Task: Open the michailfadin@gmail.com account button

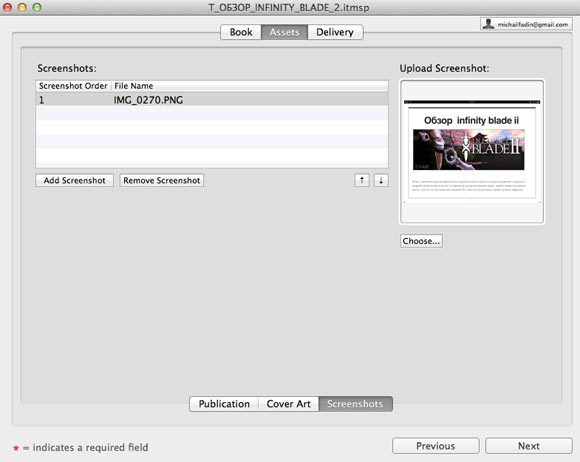Action: point(526,24)
